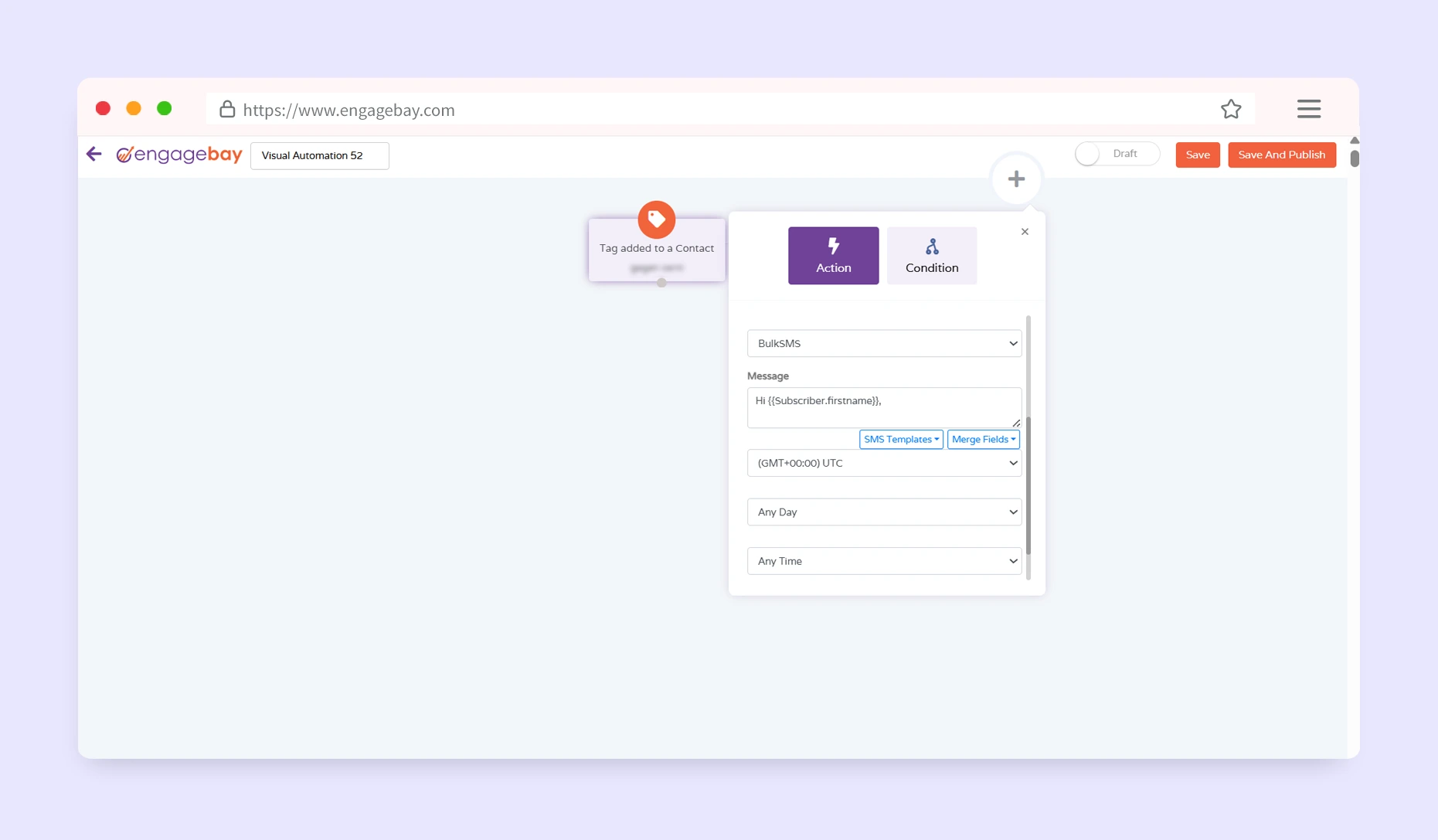The height and width of the screenshot is (840, 1438).
Task: Click Save And Publish button
Action: click(x=1281, y=155)
